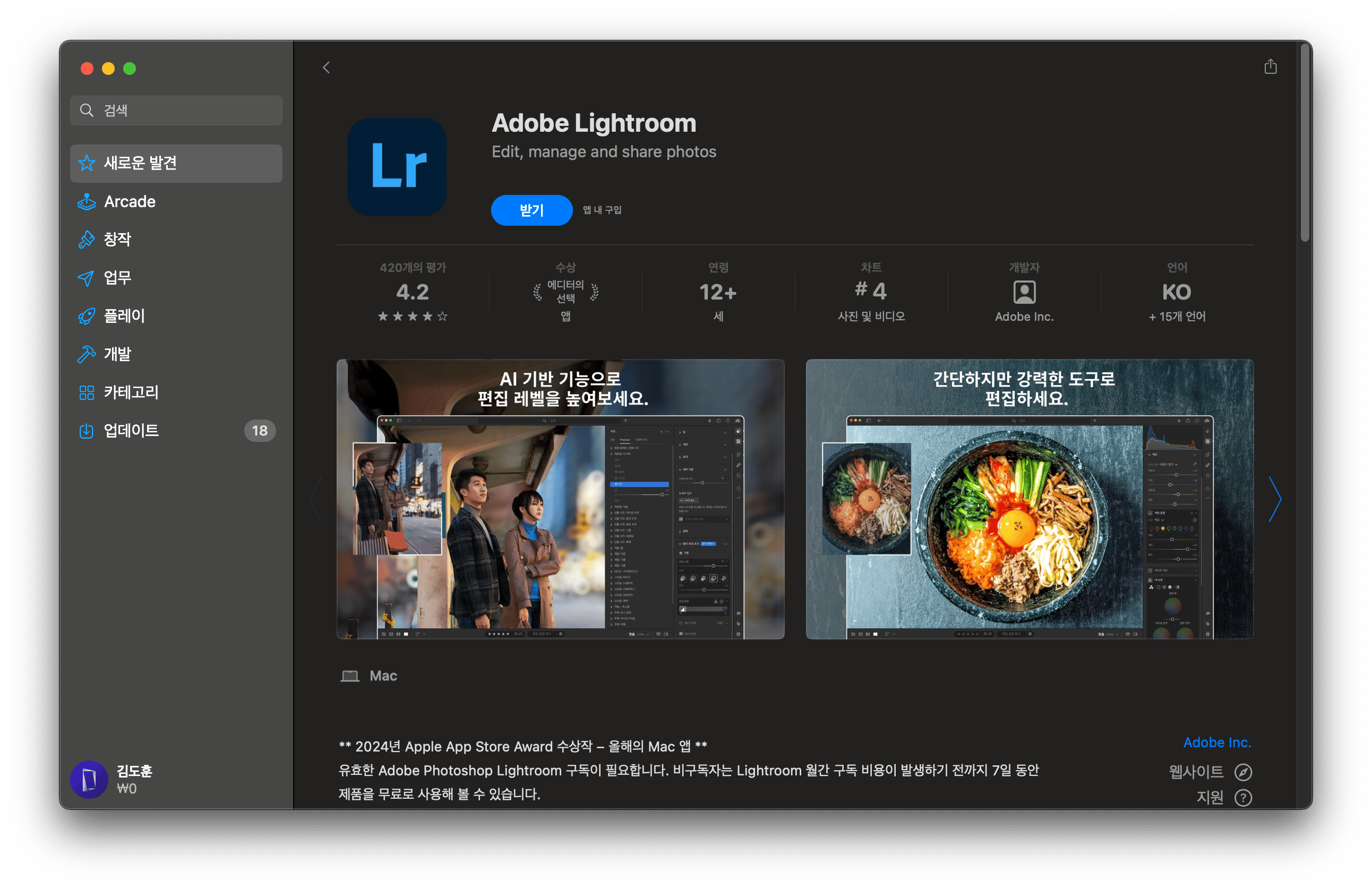1372x888 pixels.
Task: Click the Adobe Lightroom title
Action: 594,123
